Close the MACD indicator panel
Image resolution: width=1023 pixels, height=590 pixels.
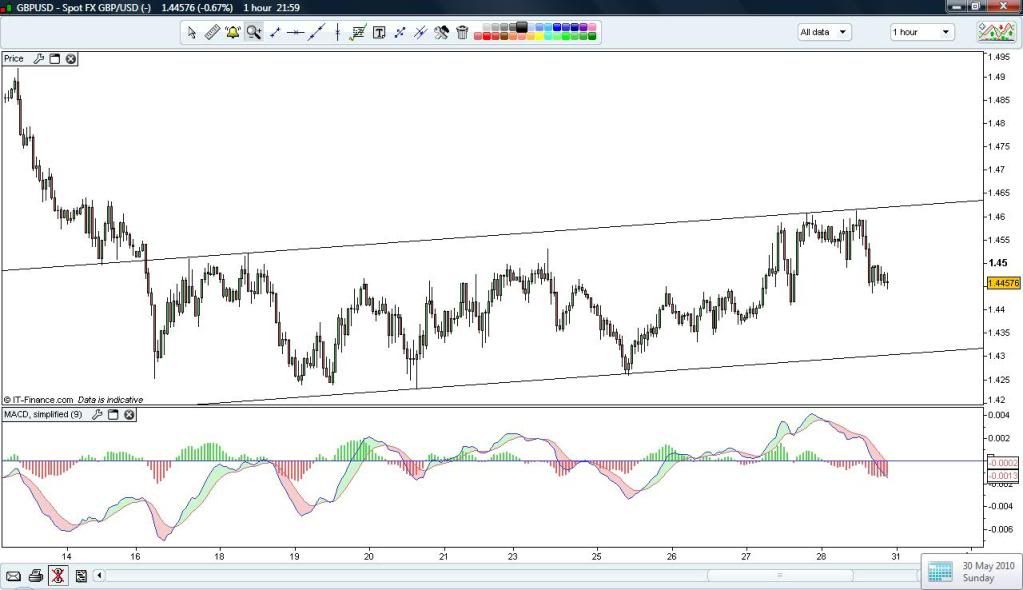click(129, 414)
